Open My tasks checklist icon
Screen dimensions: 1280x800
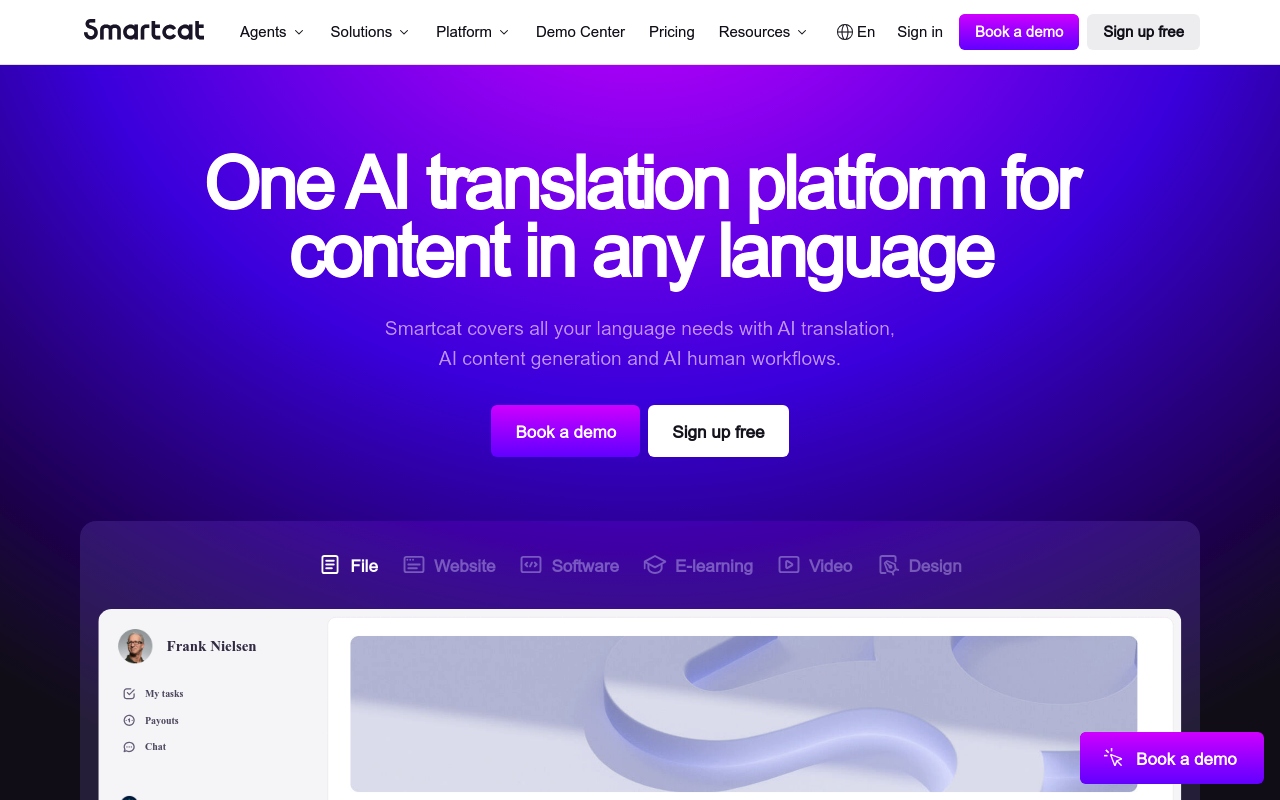[x=129, y=694]
